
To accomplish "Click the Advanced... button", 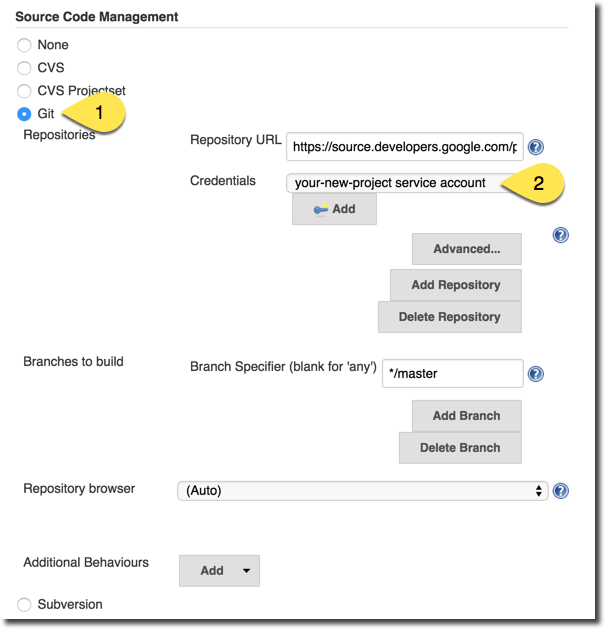I will coord(467,249).
